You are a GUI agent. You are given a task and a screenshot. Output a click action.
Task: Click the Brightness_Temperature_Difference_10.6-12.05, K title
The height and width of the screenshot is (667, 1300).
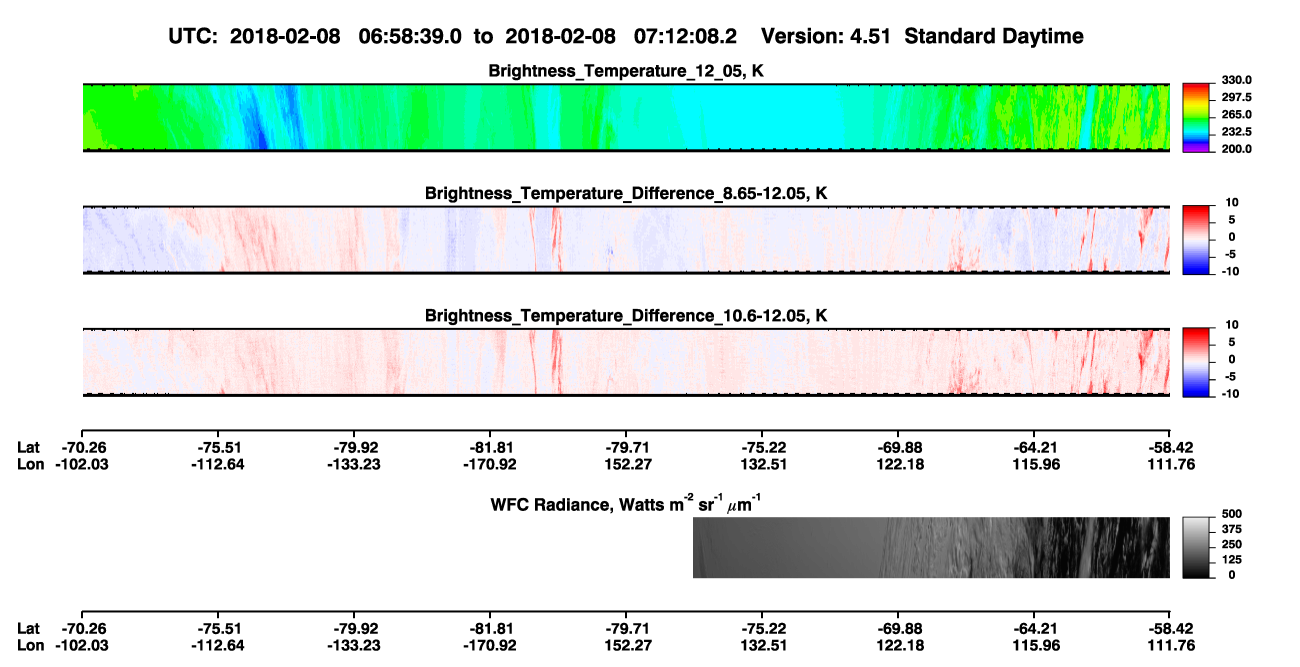point(626,316)
